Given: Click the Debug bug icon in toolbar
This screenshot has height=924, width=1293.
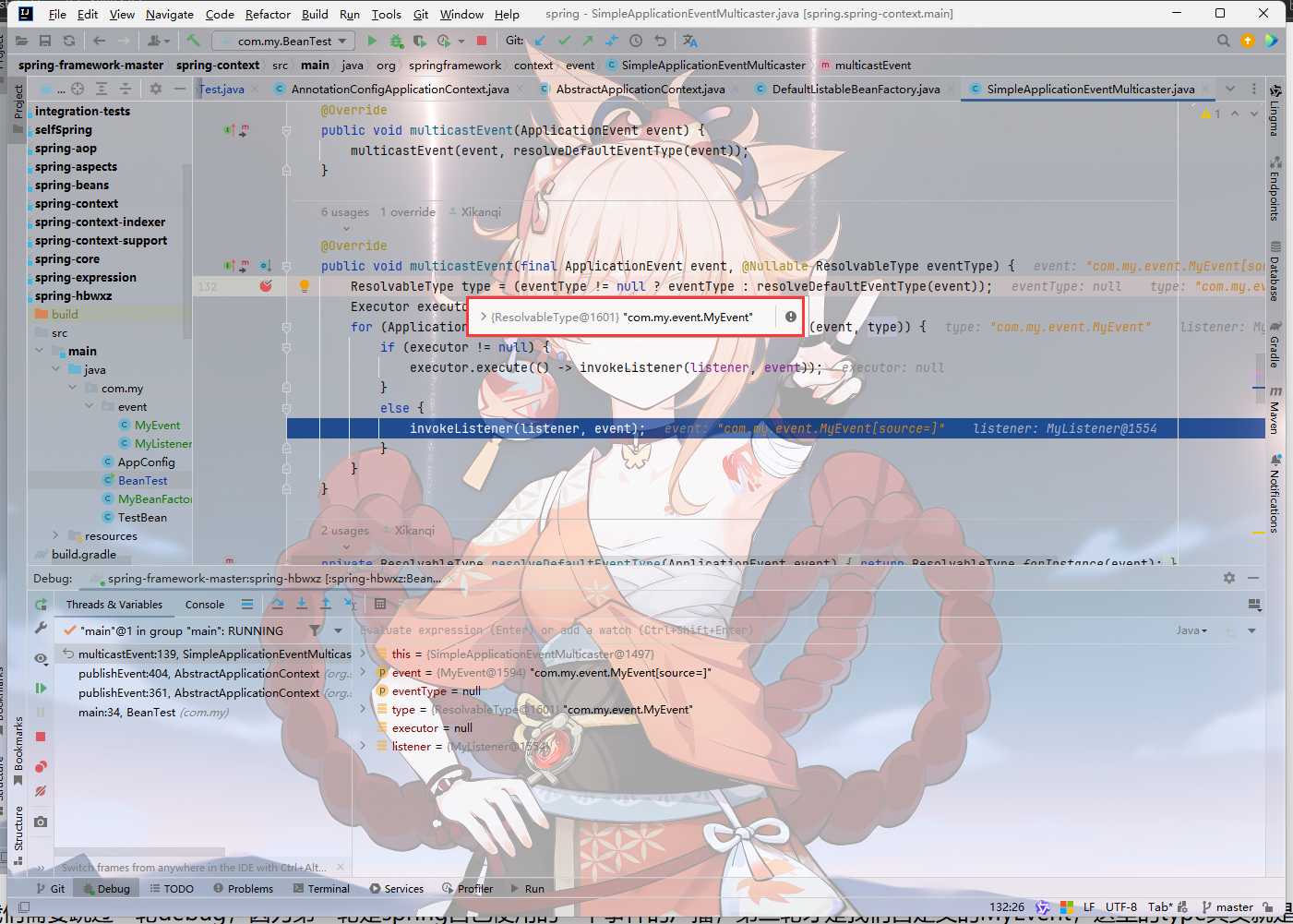Looking at the screenshot, I should pyautogui.click(x=396, y=41).
